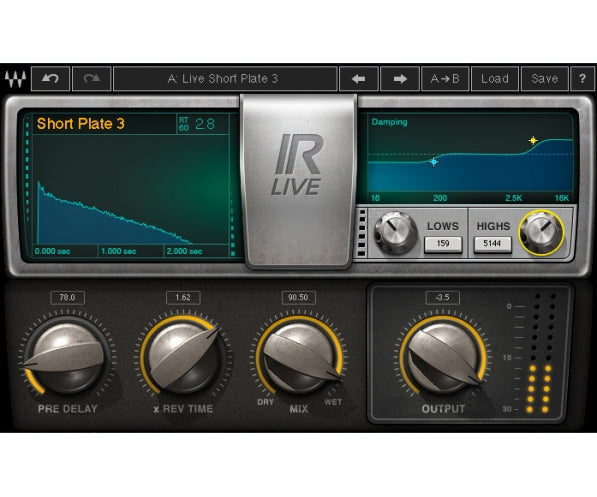Click the '0.000 sec' time label
The height and width of the screenshot is (497, 597).
coord(53,251)
